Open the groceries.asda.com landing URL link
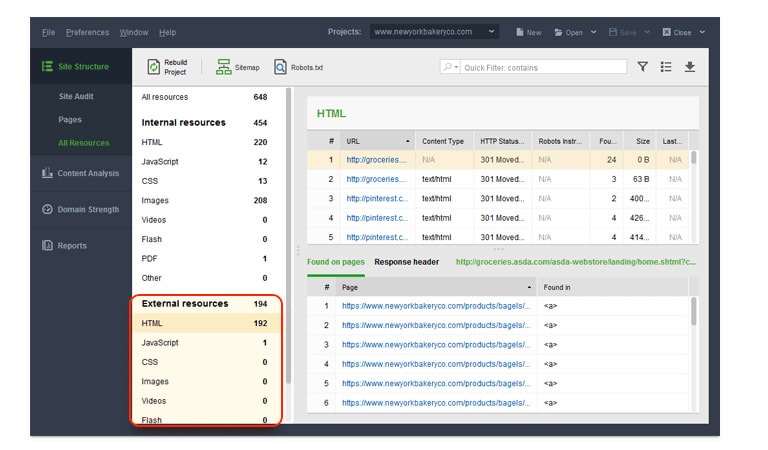 pyautogui.click(x=576, y=262)
